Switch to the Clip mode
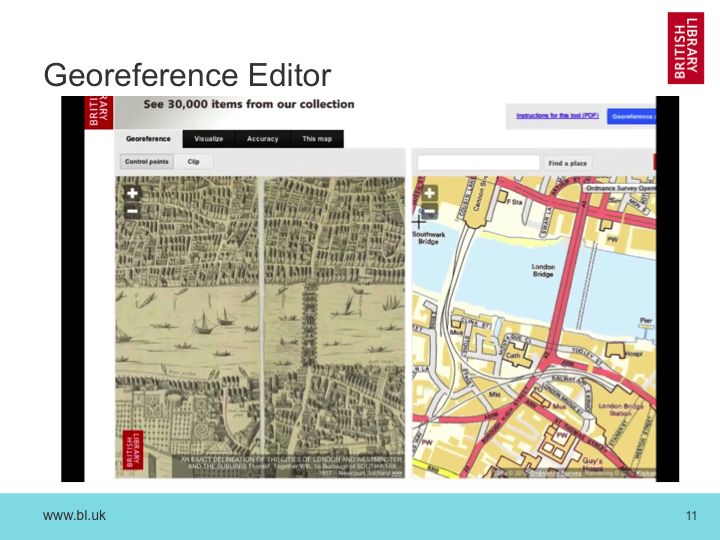720x540 pixels. (193, 162)
